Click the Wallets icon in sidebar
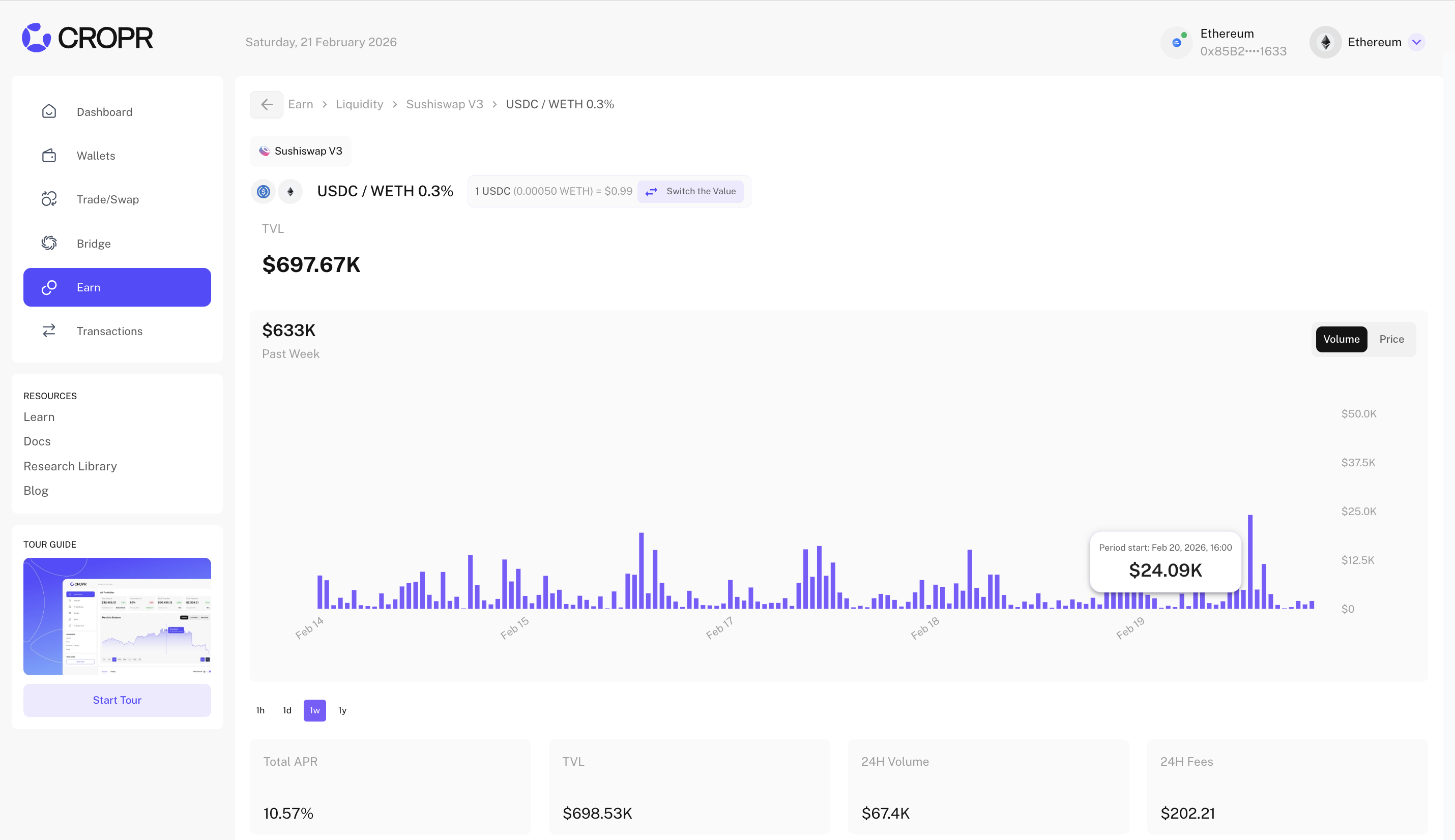Viewport: 1455px width, 840px height. pos(49,155)
